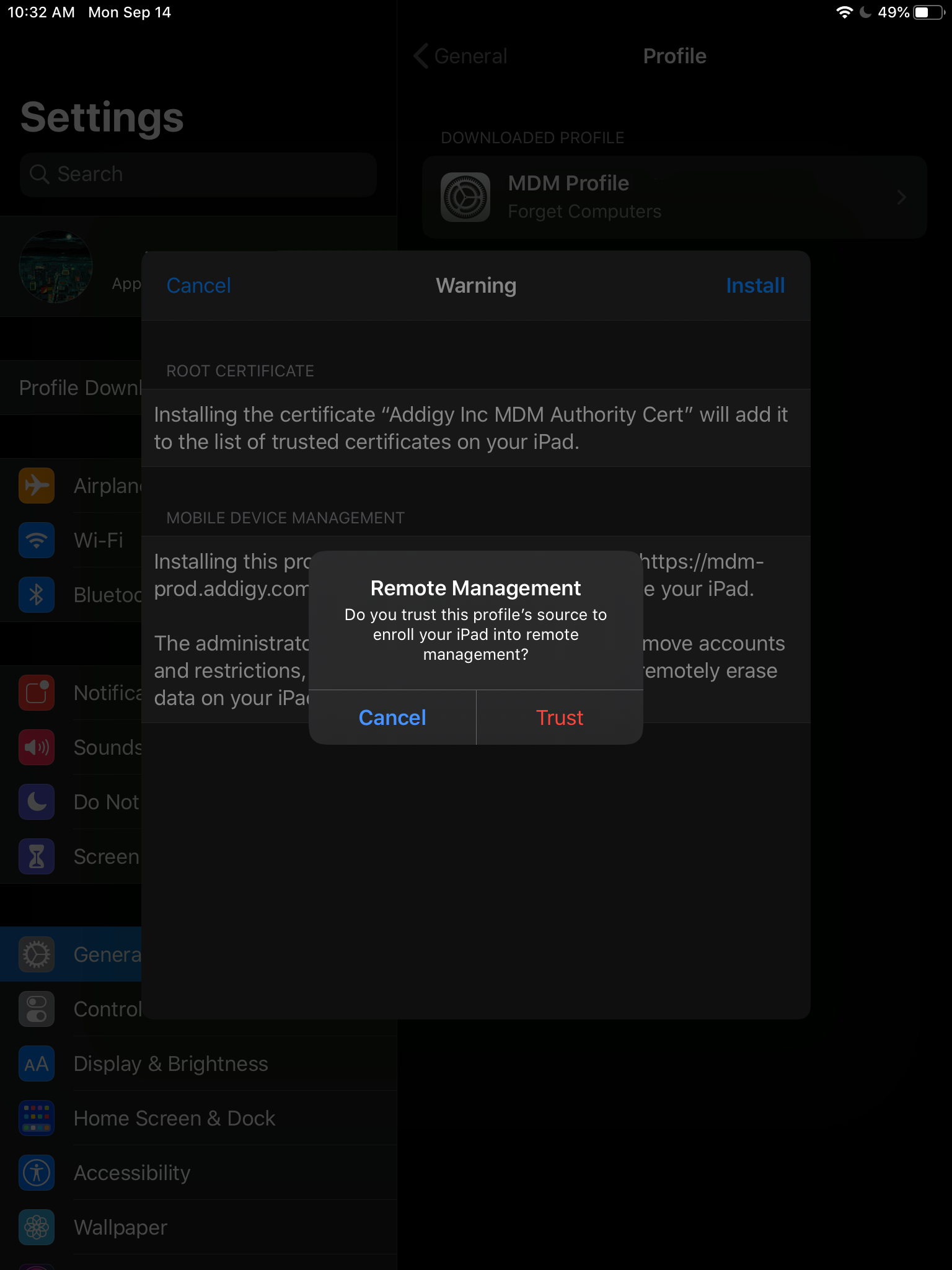Open the Control Center icon
952x1270 pixels.
pyautogui.click(x=37, y=1009)
